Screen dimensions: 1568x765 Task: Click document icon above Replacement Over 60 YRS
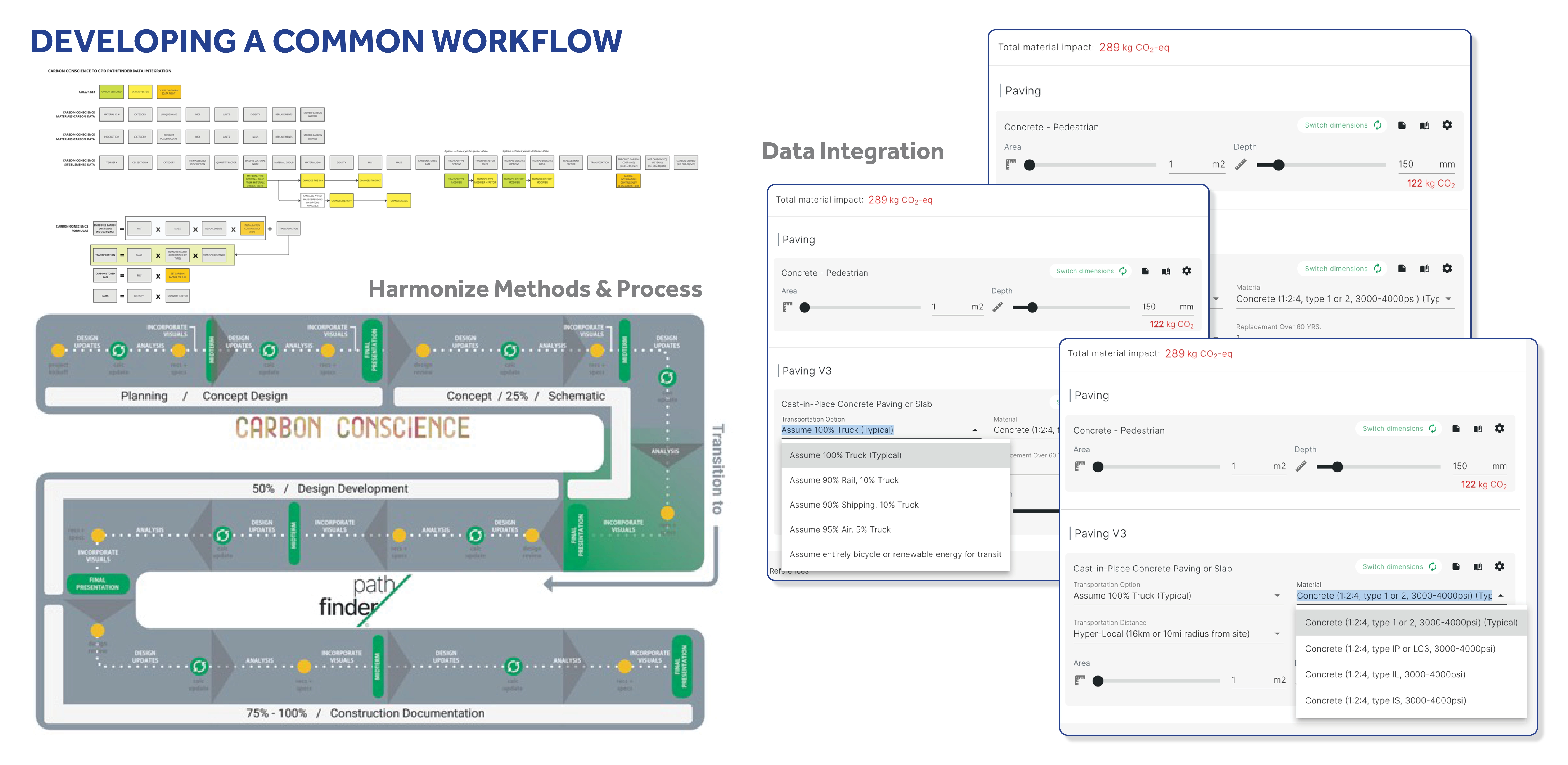[x=1402, y=268]
